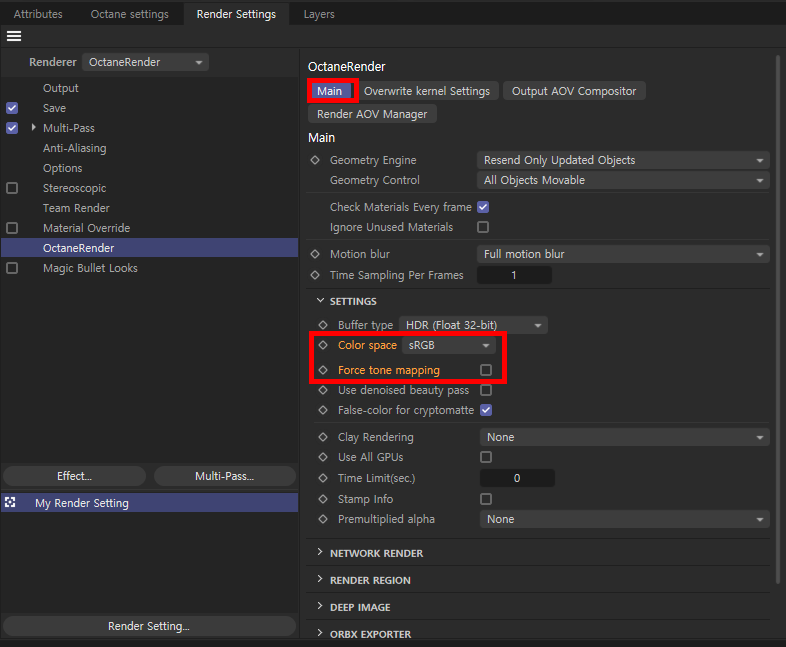Click keyframe diamond beside False-color for cryptomatte
Image resolution: width=786 pixels, height=647 pixels.
(x=323, y=410)
